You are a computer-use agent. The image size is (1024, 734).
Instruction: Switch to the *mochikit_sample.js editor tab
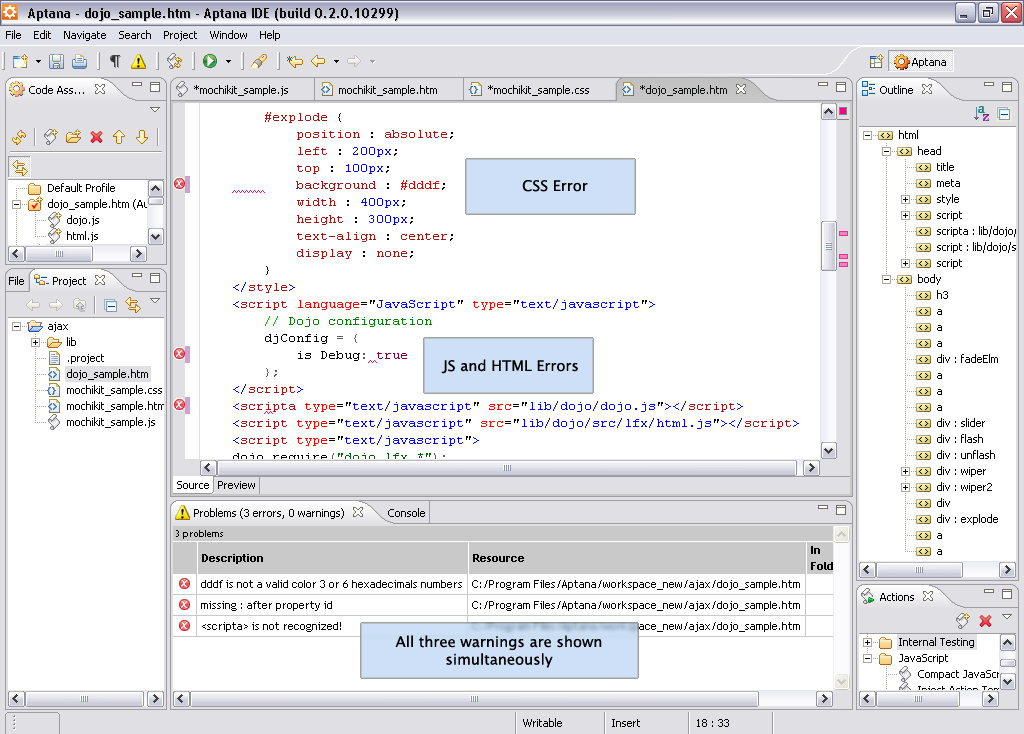pos(241,90)
